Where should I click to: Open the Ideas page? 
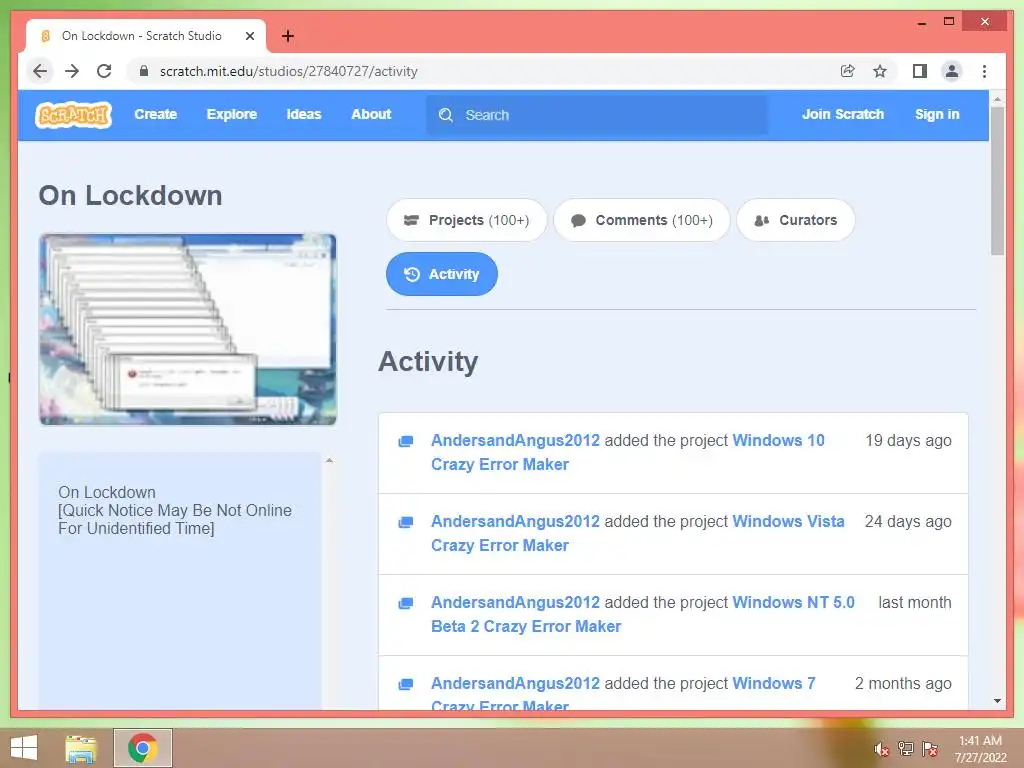(304, 114)
